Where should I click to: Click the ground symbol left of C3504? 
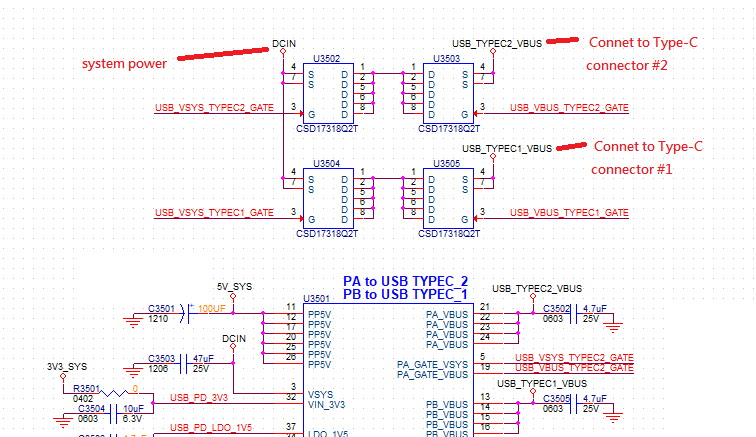coord(63,422)
